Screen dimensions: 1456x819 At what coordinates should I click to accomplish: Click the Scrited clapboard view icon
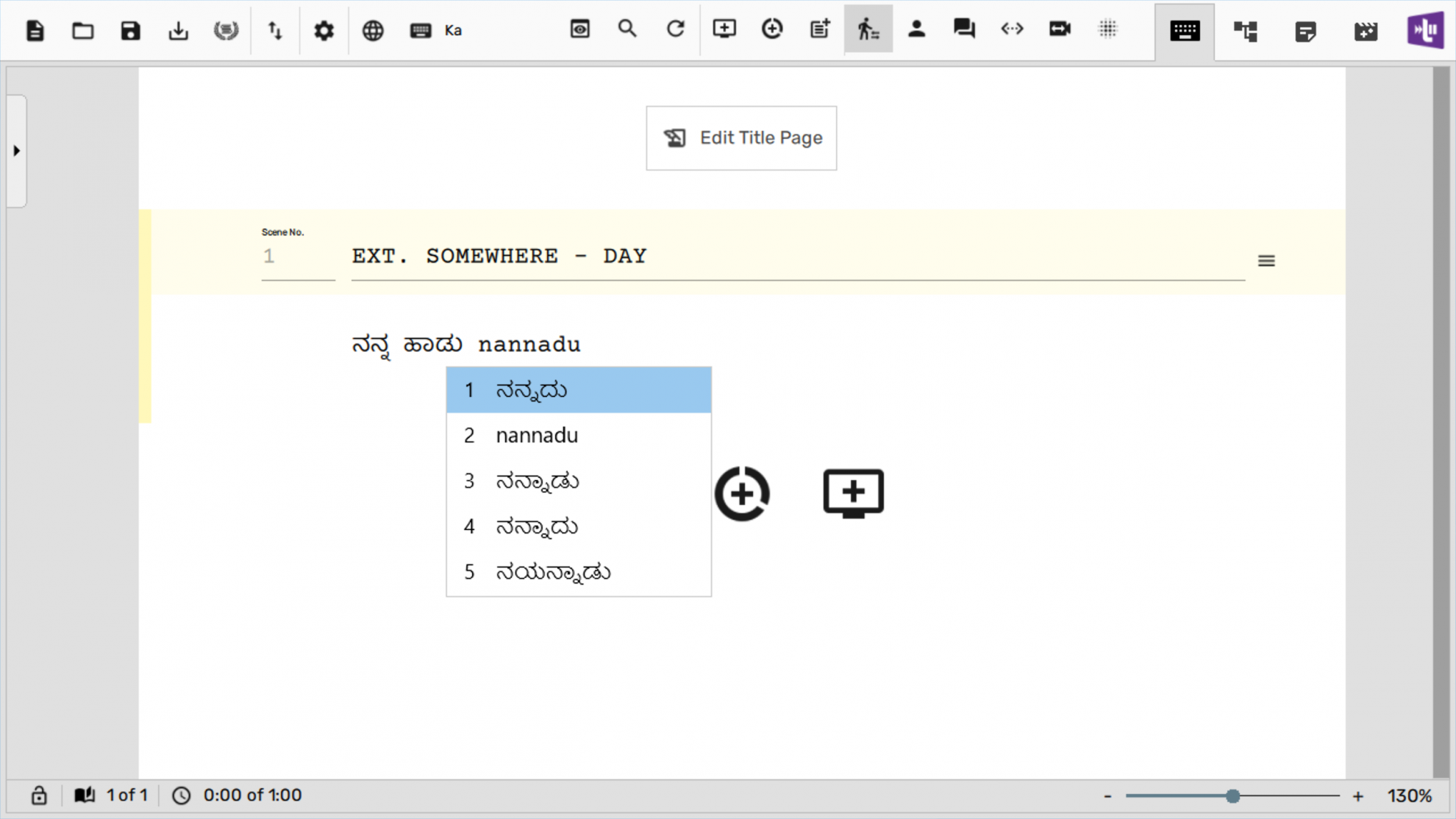click(1365, 31)
